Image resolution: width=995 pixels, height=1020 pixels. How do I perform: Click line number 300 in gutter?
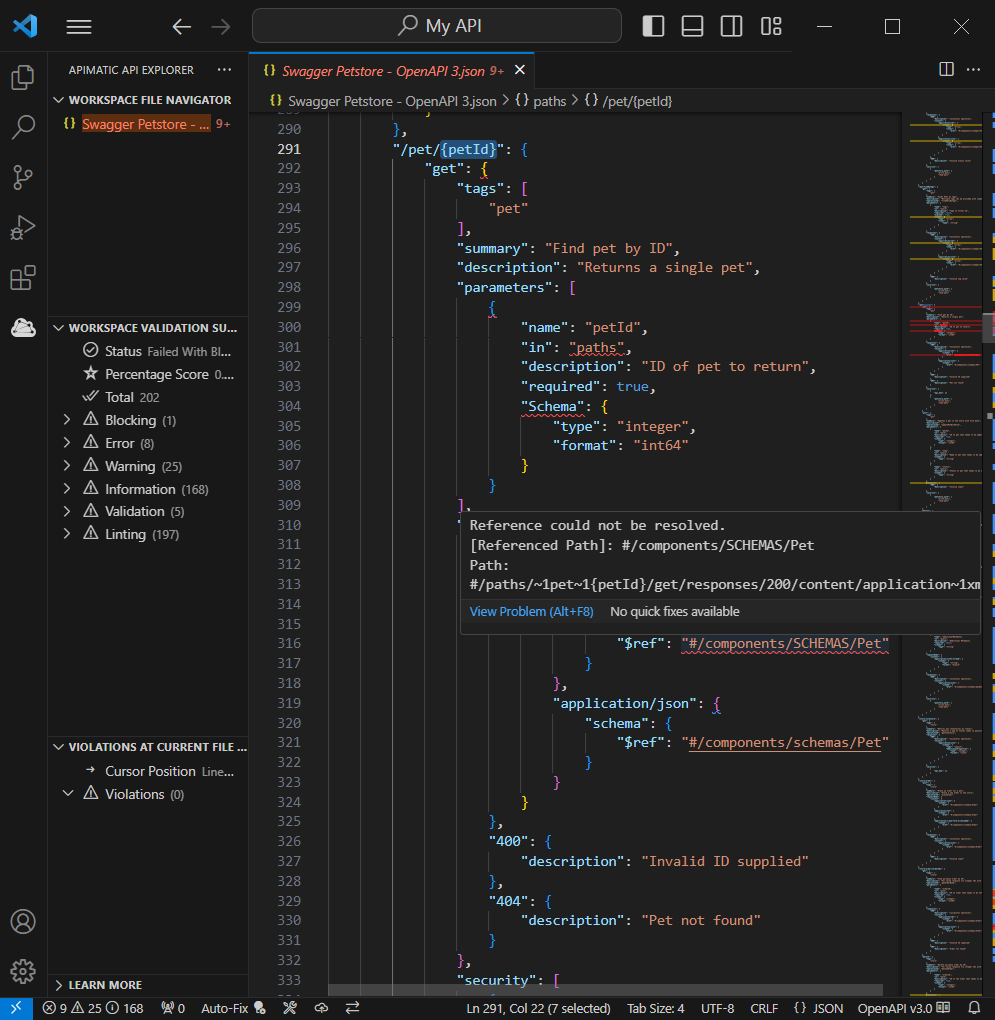289,327
